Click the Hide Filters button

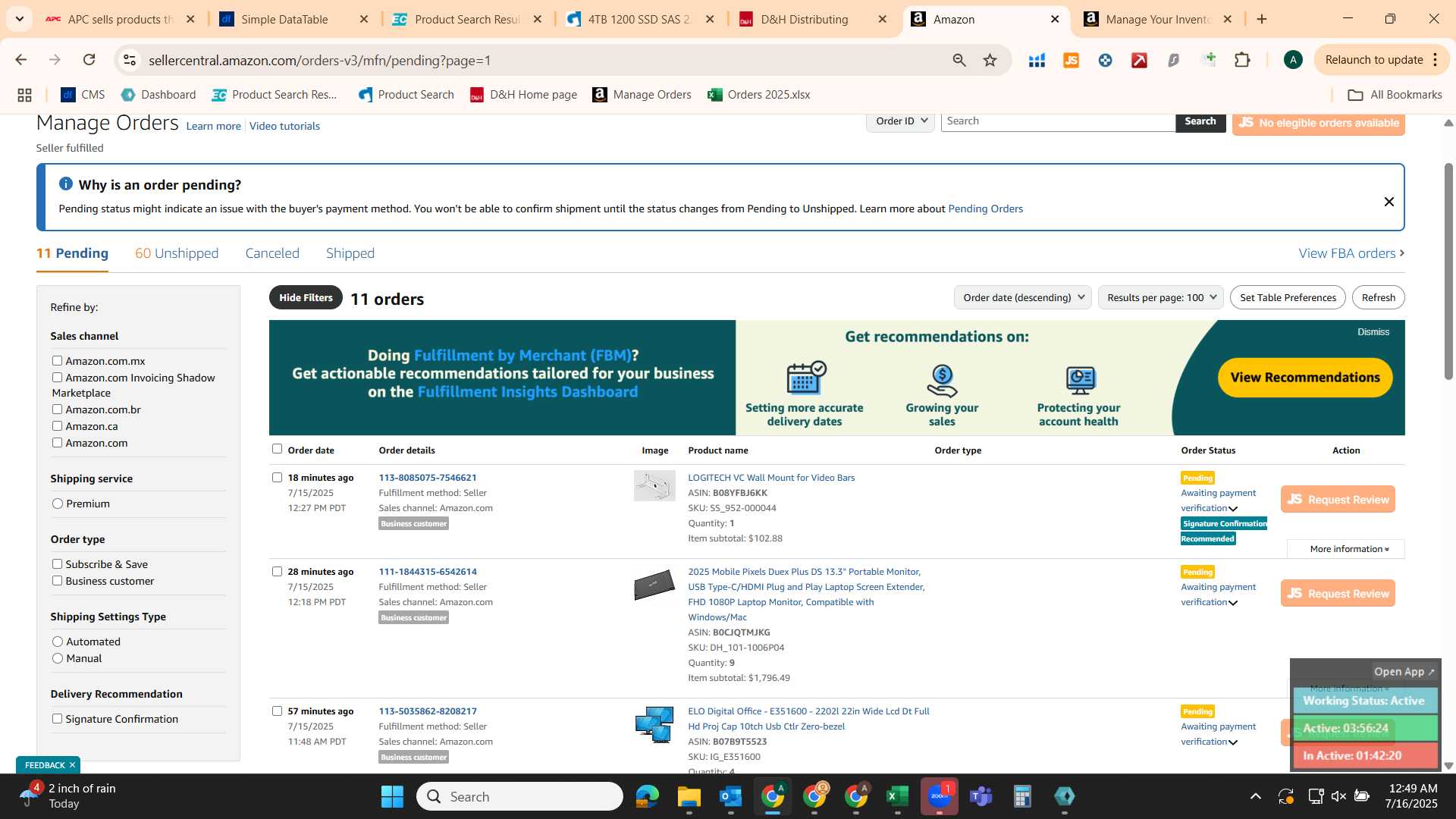(306, 297)
